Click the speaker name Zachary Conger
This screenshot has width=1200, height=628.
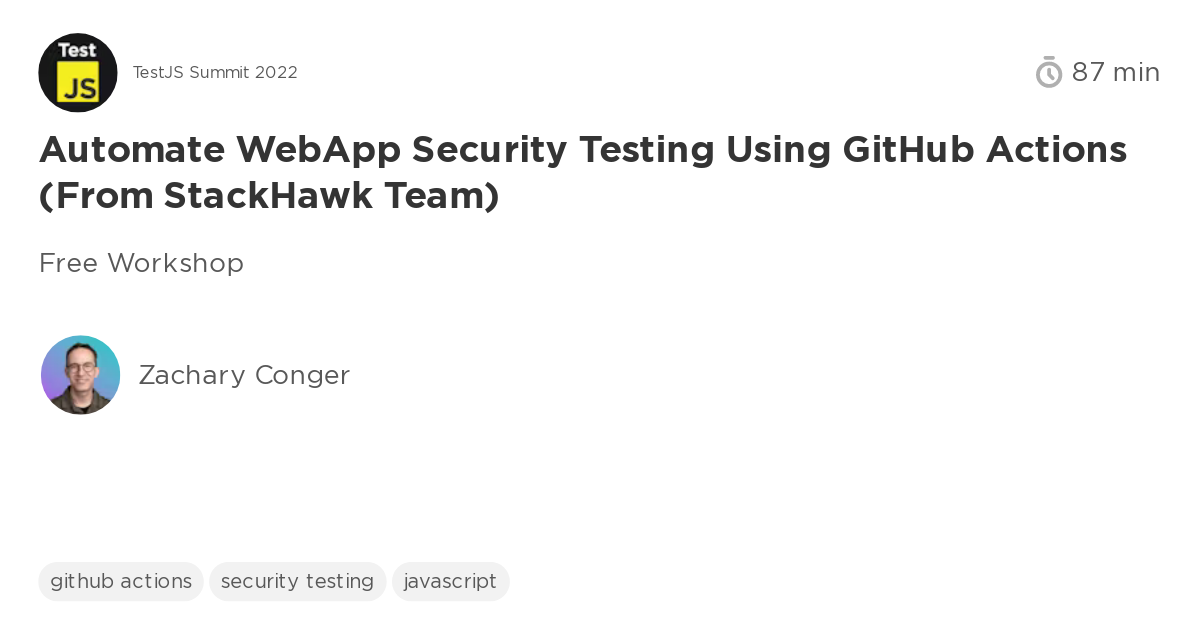click(x=244, y=375)
